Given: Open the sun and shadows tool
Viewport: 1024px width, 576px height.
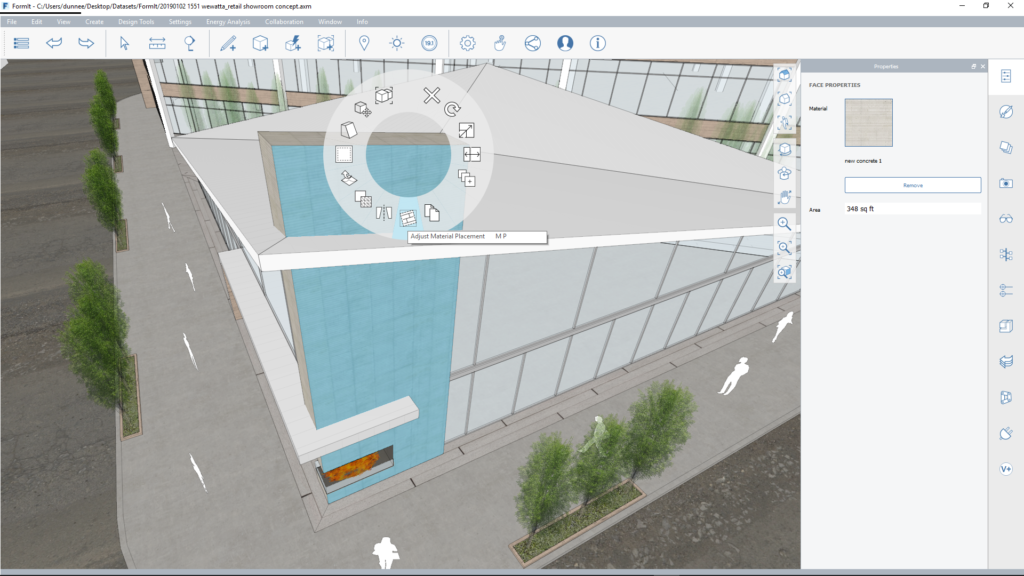Looking at the screenshot, I should coord(397,43).
